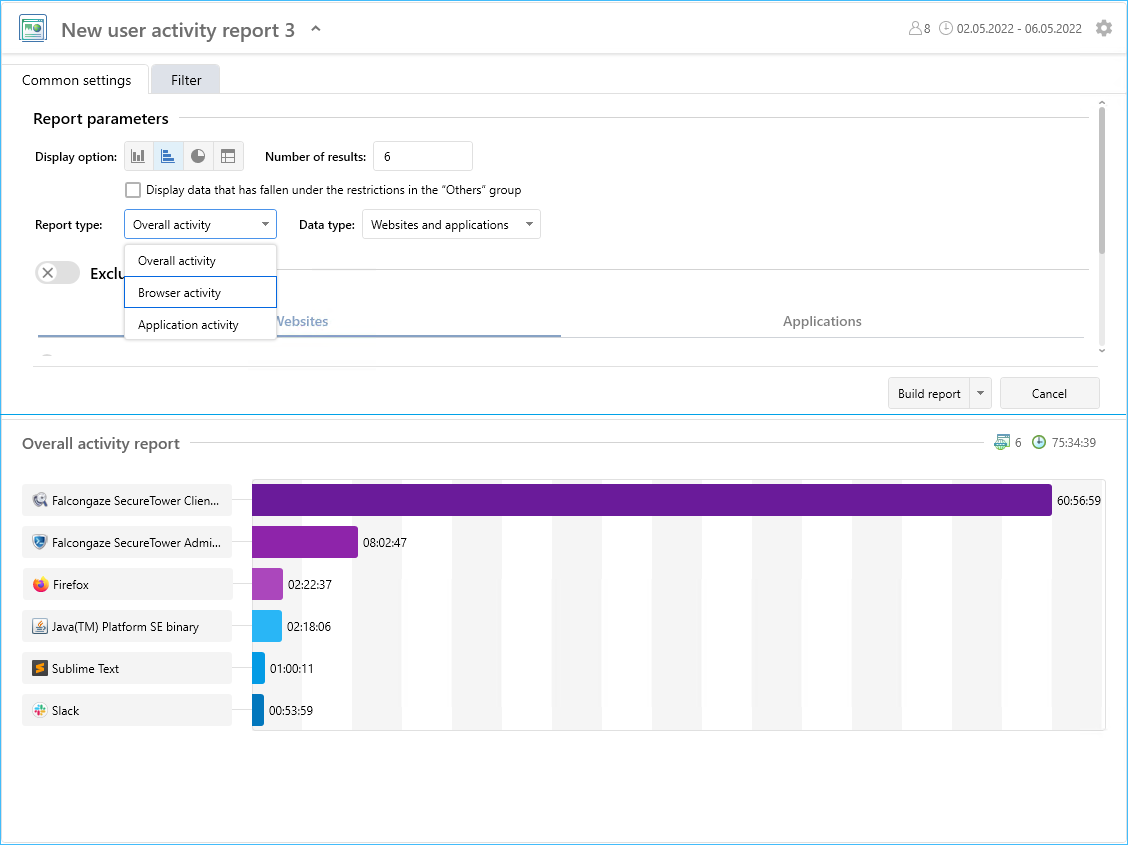Screen dimensions: 1128x845
Task: Click the Sublime Text icon
Action: [40, 668]
